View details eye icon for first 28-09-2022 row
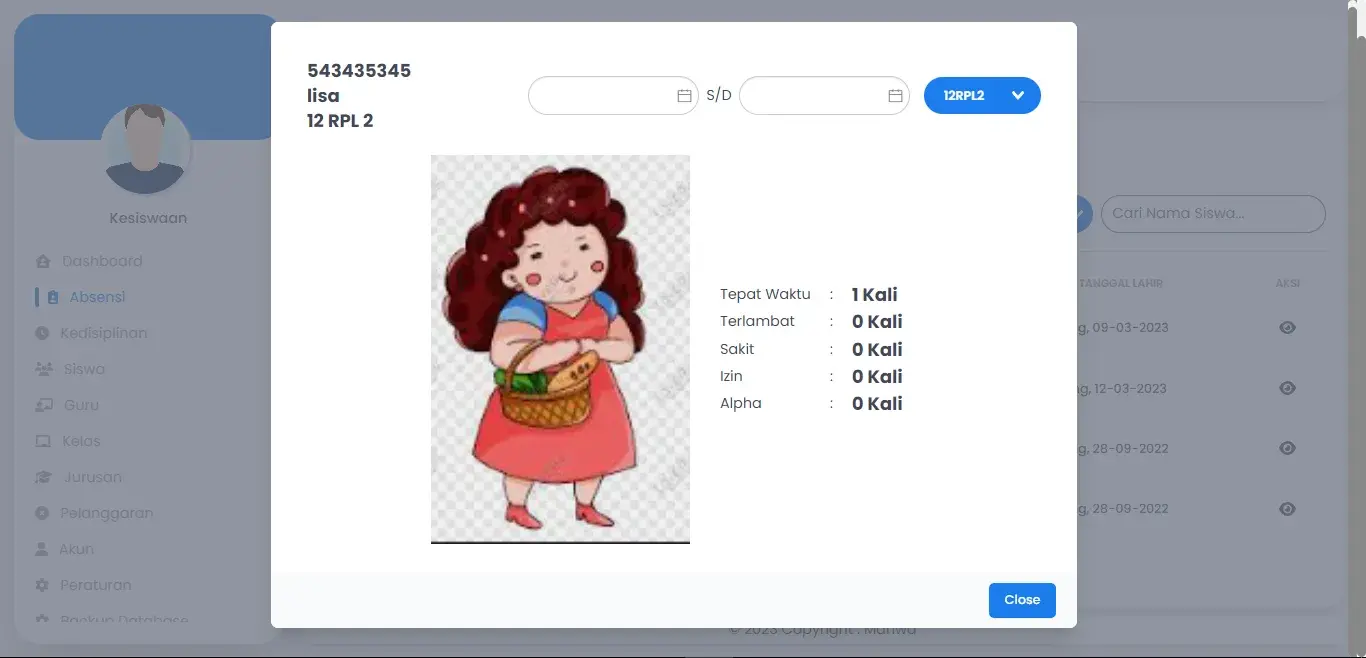The width and height of the screenshot is (1366, 658). (1288, 448)
